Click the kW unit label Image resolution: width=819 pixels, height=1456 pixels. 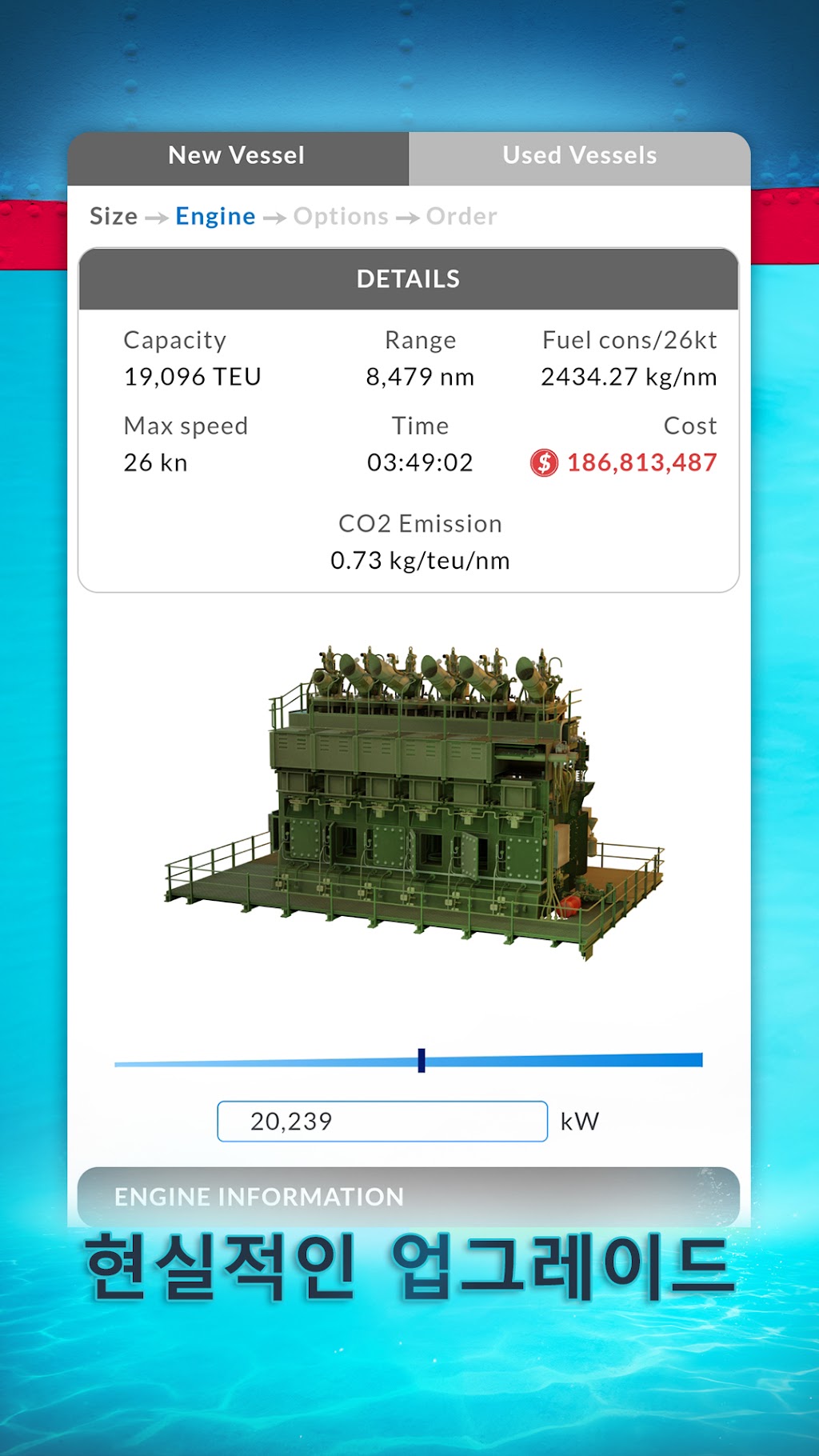click(580, 1121)
